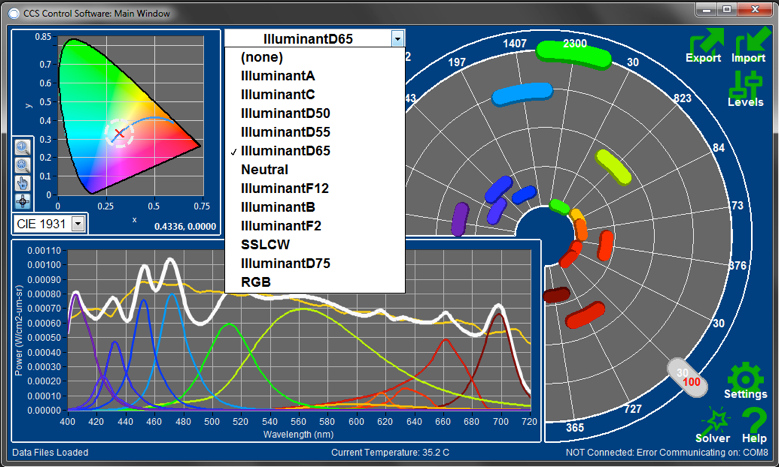Pick the Neutral illuminant option
The height and width of the screenshot is (467, 779).
(265, 169)
